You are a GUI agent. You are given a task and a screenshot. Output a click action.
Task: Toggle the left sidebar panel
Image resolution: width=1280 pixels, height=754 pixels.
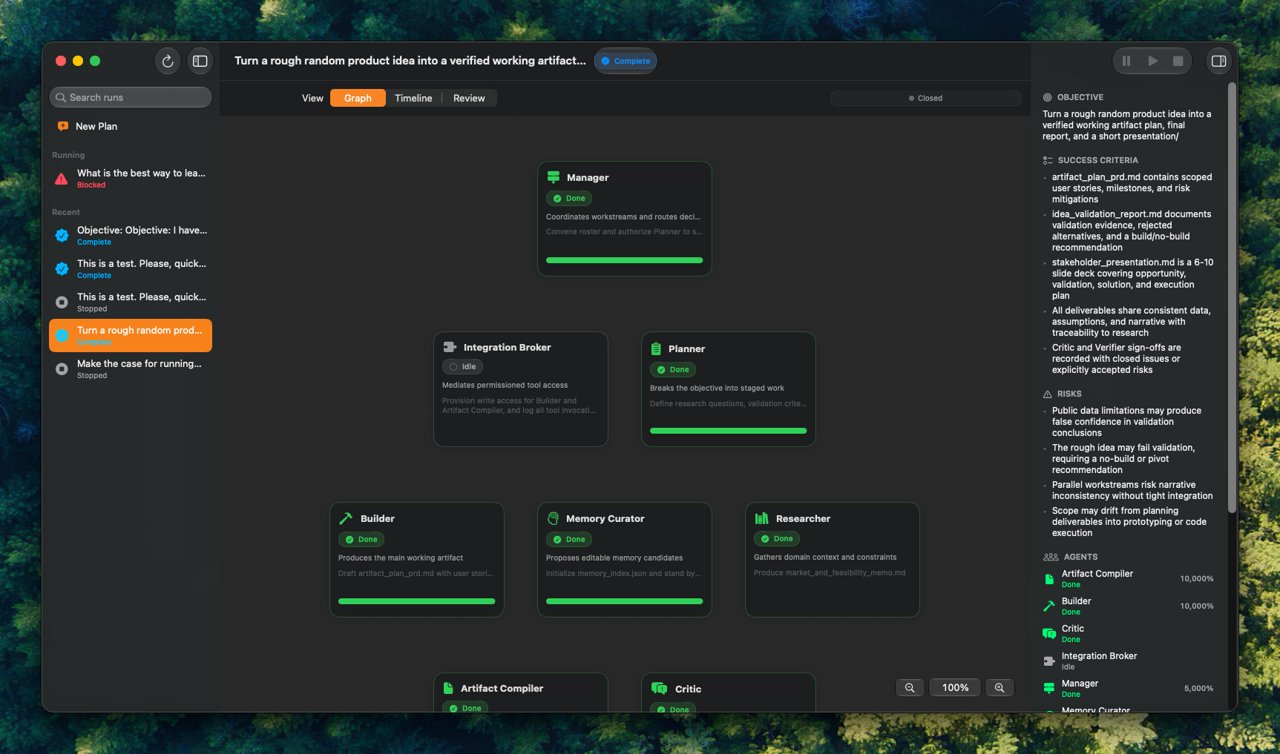[x=200, y=61]
